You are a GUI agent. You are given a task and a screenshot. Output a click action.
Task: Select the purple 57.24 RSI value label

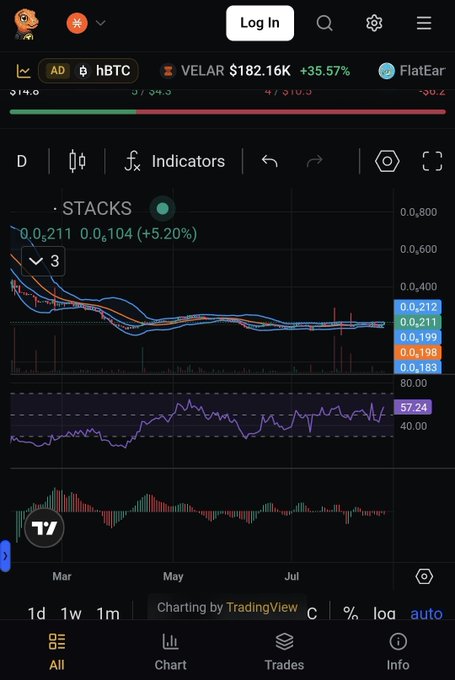click(413, 407)
